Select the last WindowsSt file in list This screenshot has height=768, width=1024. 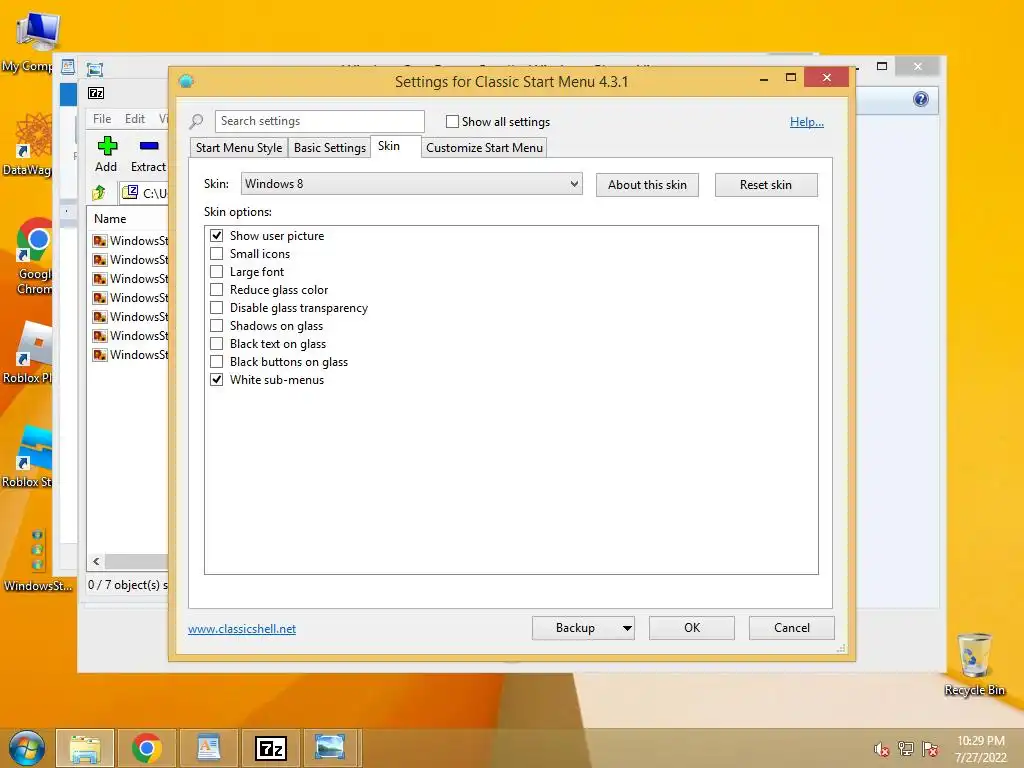coord(131,354)
